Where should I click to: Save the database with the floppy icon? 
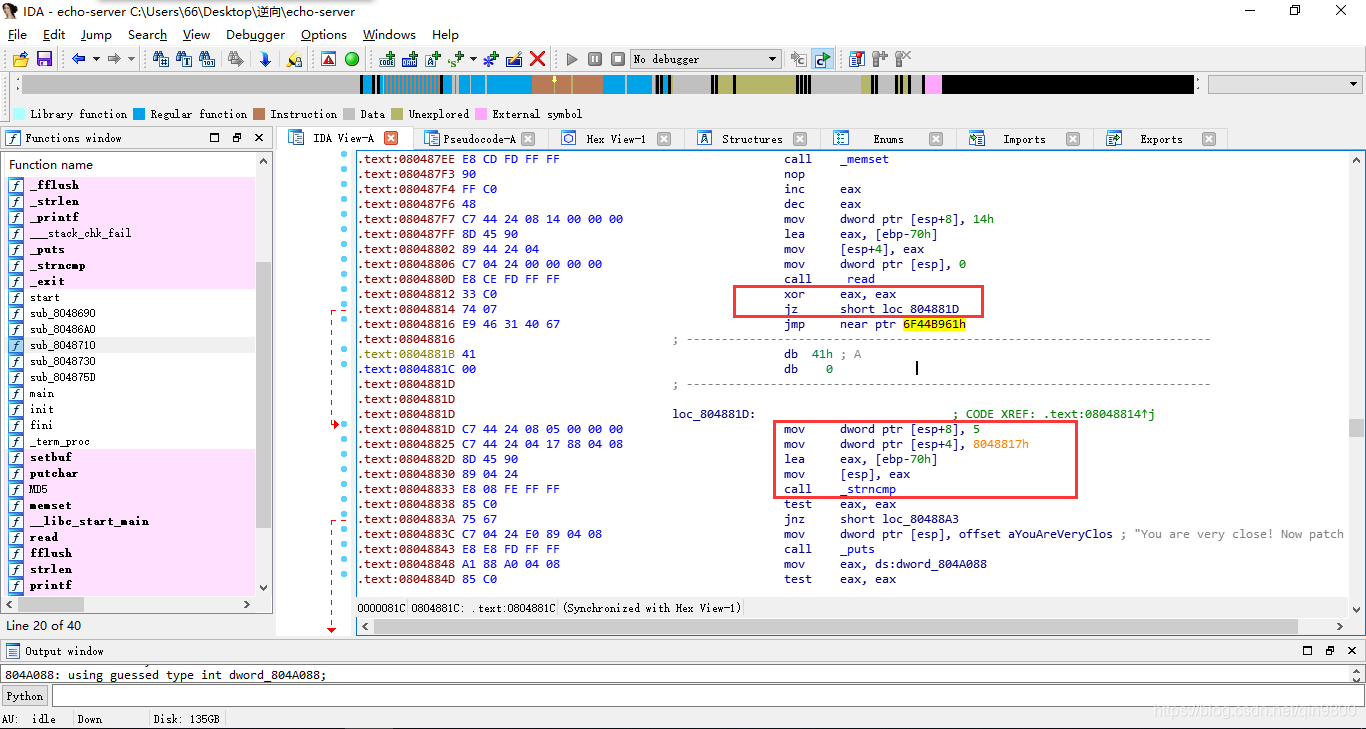coord(44,59)
